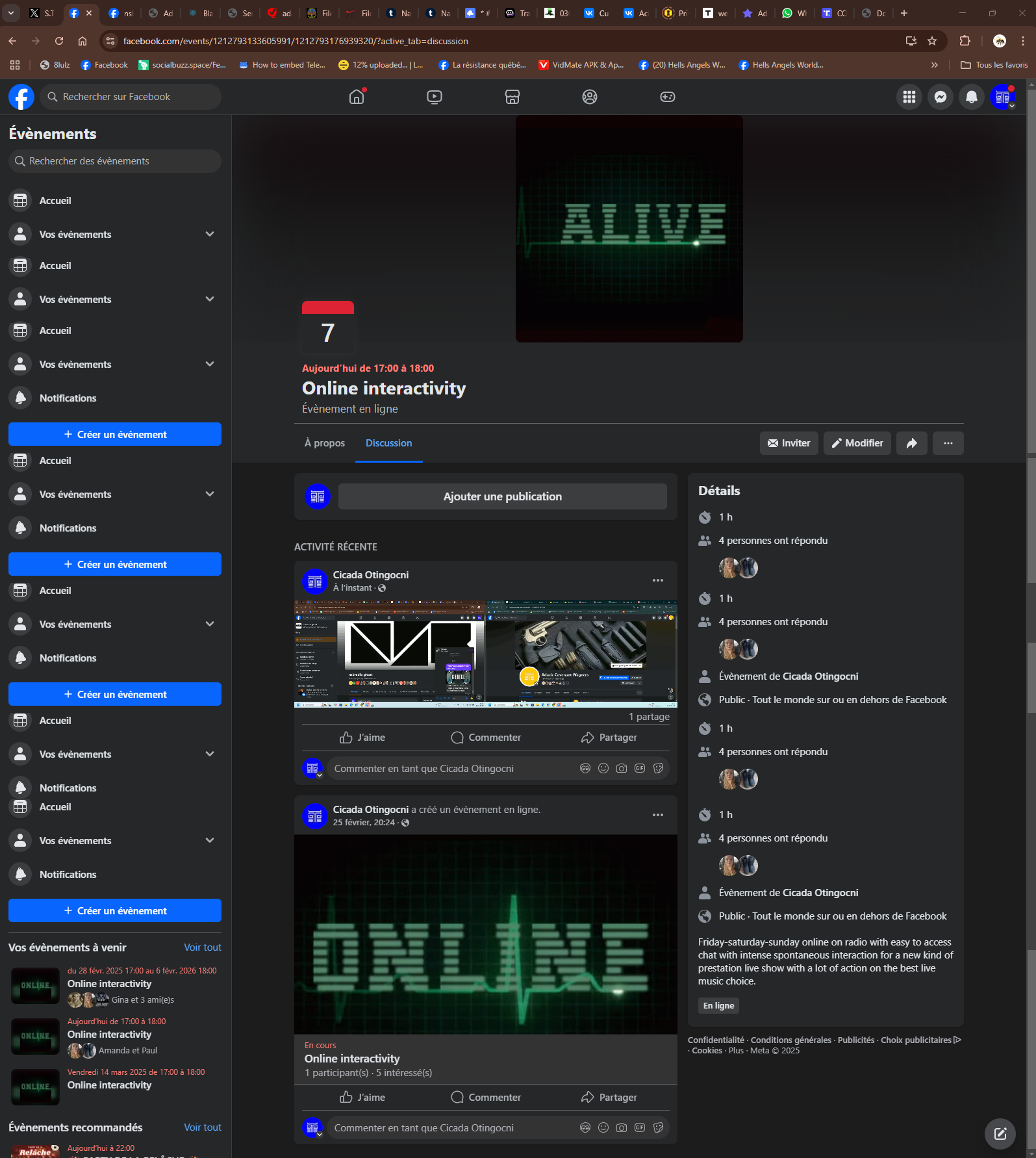Open the Marketplace icon in top navigation
This screenshot has width=1036, height=1158.
click(x=512, y=97)
